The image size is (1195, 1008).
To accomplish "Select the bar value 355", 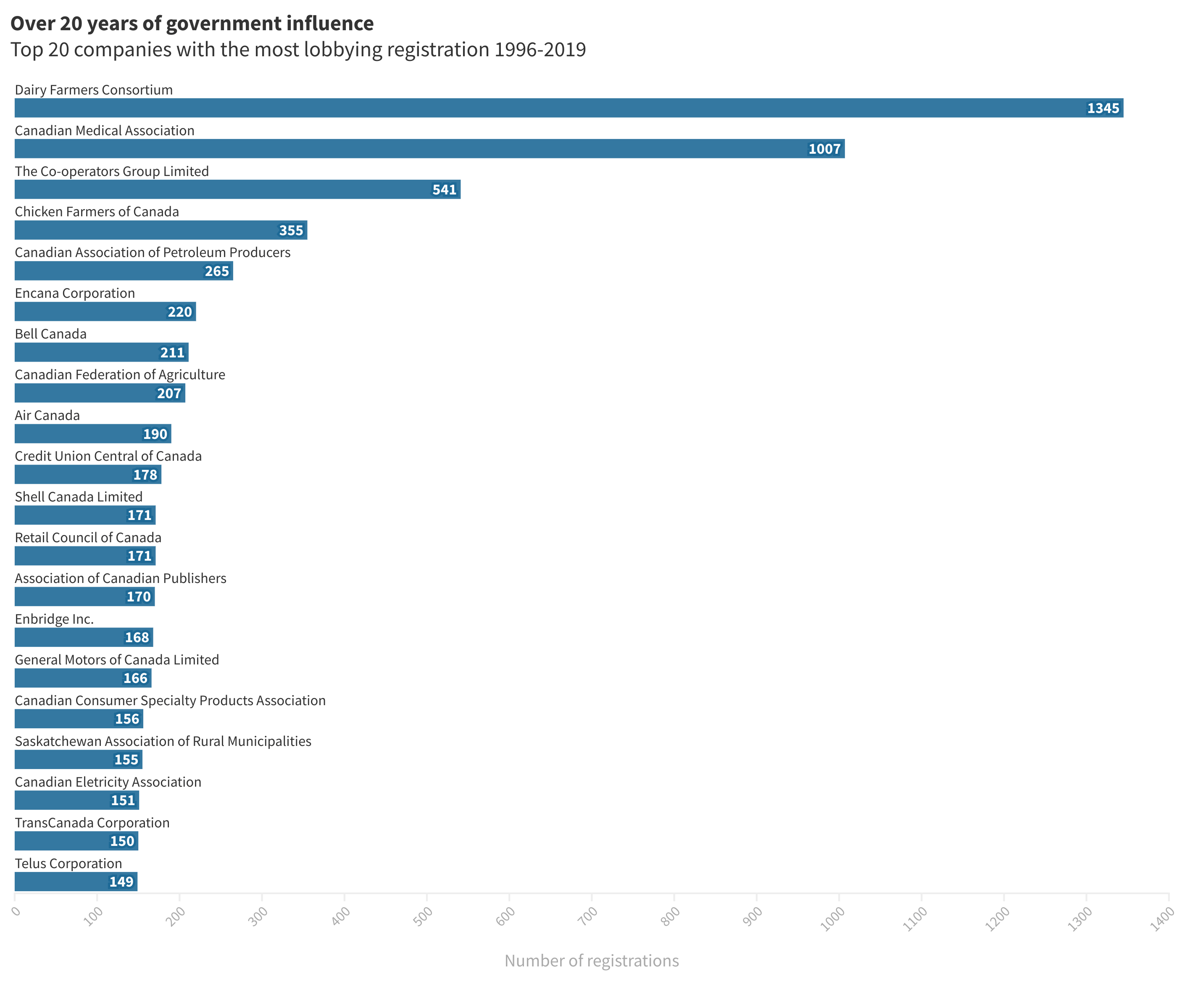I will tap(291, 230).
